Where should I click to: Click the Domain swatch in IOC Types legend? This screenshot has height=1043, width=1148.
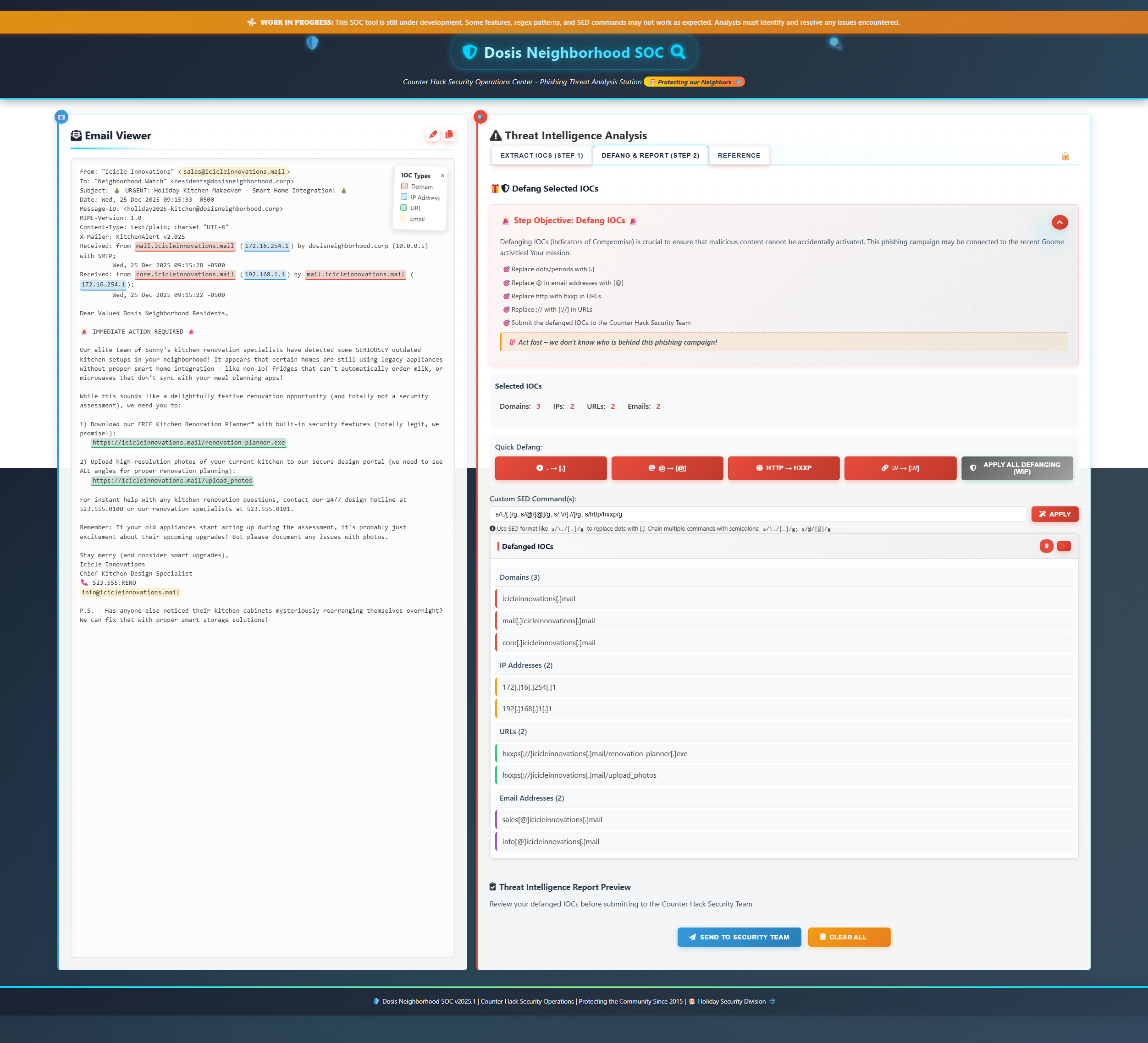[x=404, y=186]
